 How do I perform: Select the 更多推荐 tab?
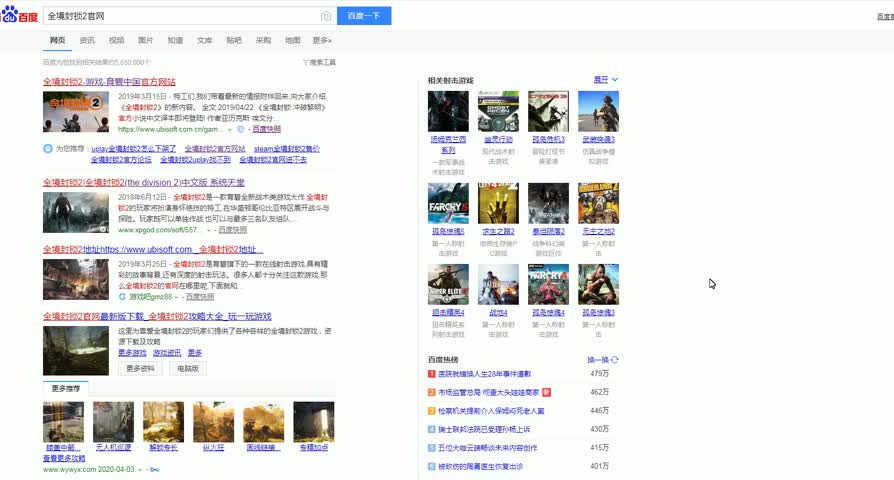click(66, 387)
